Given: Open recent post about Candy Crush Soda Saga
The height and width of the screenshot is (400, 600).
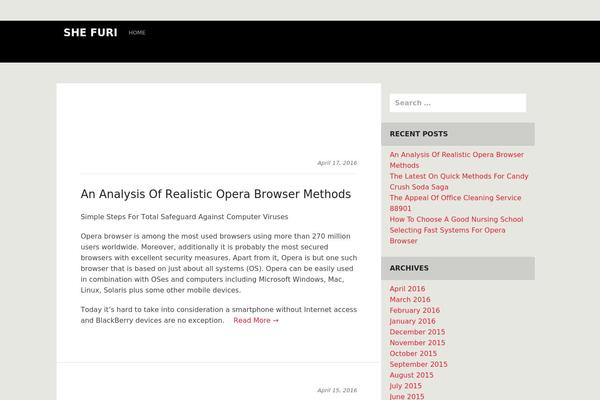Looking at the screenshot, I should pyautogui.click(x=459, y=181).
